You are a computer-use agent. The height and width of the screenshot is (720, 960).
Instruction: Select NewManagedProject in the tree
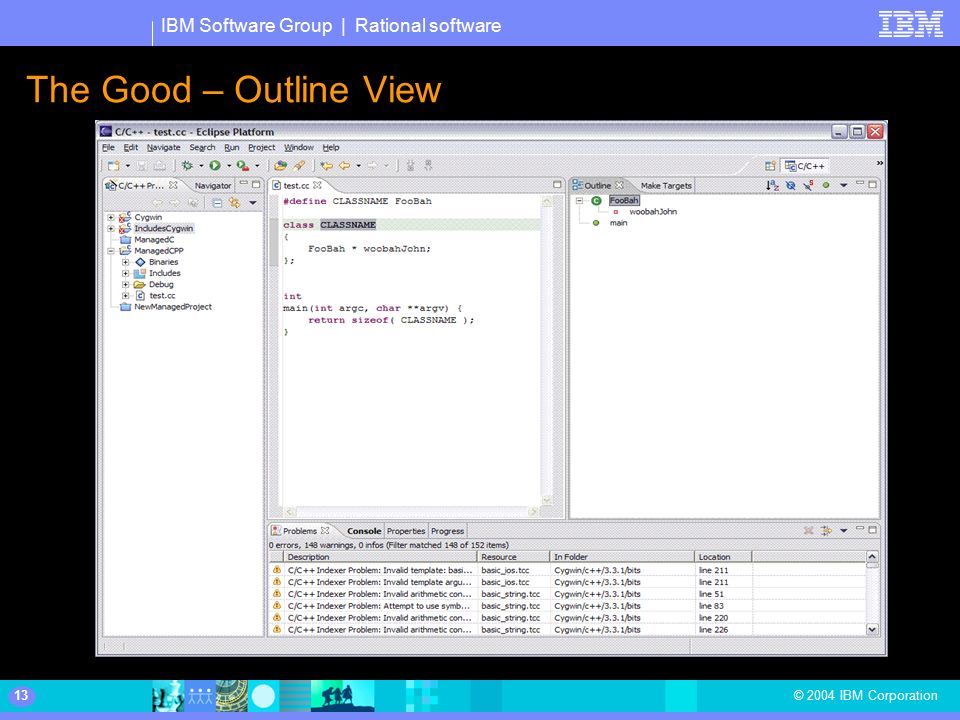click(x=173, y=307)
